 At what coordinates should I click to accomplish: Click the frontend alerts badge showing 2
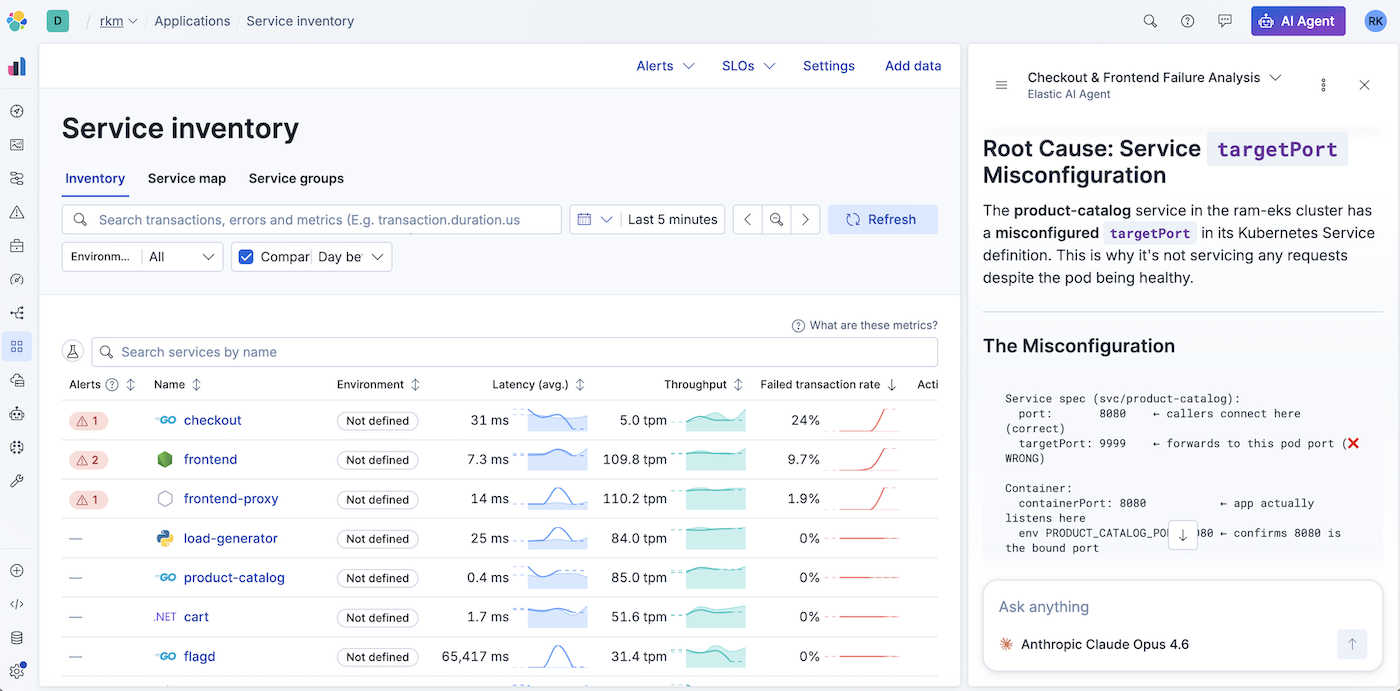click(x=88, y=460)
